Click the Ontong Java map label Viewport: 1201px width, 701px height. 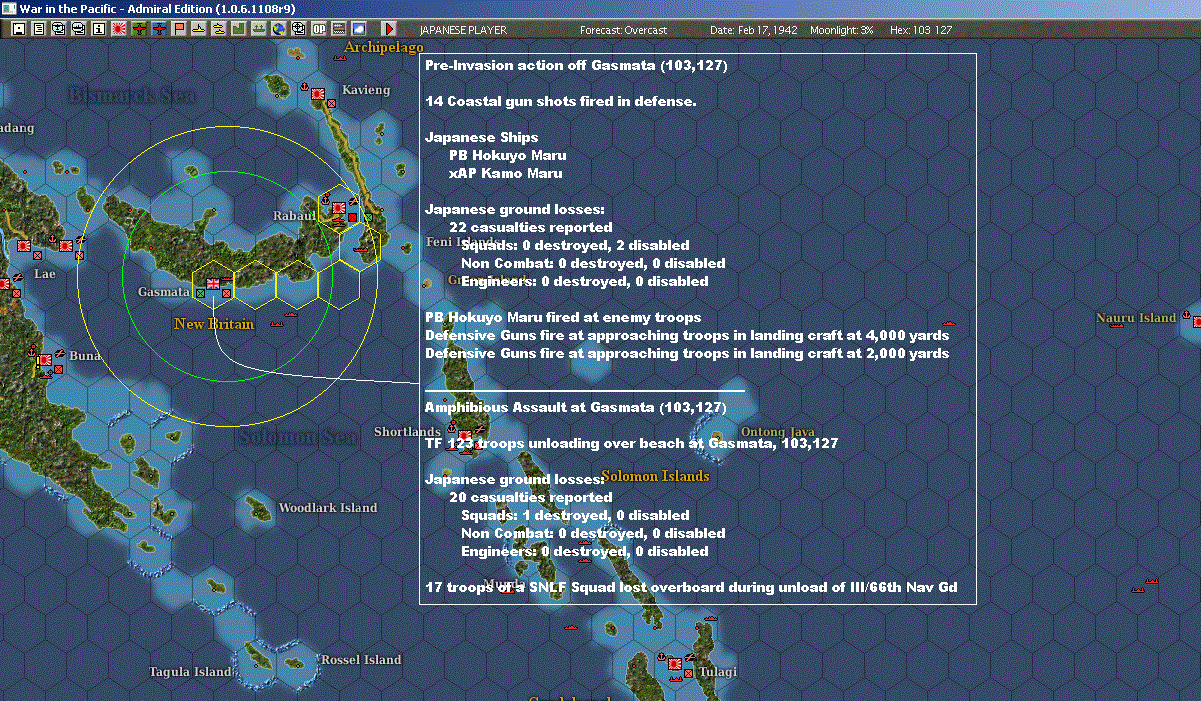(x=777, y=432)
